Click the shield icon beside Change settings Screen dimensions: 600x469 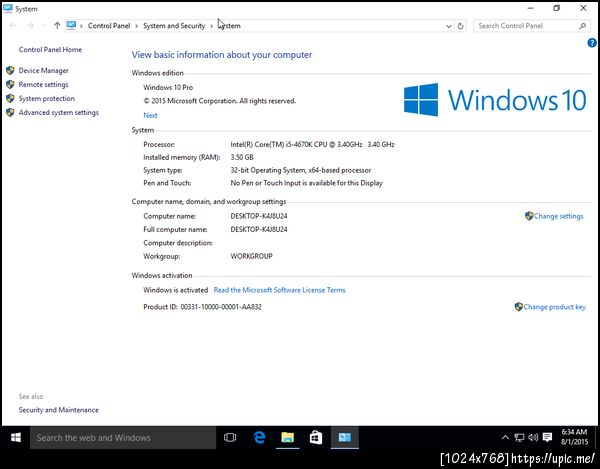coord(529,216)
